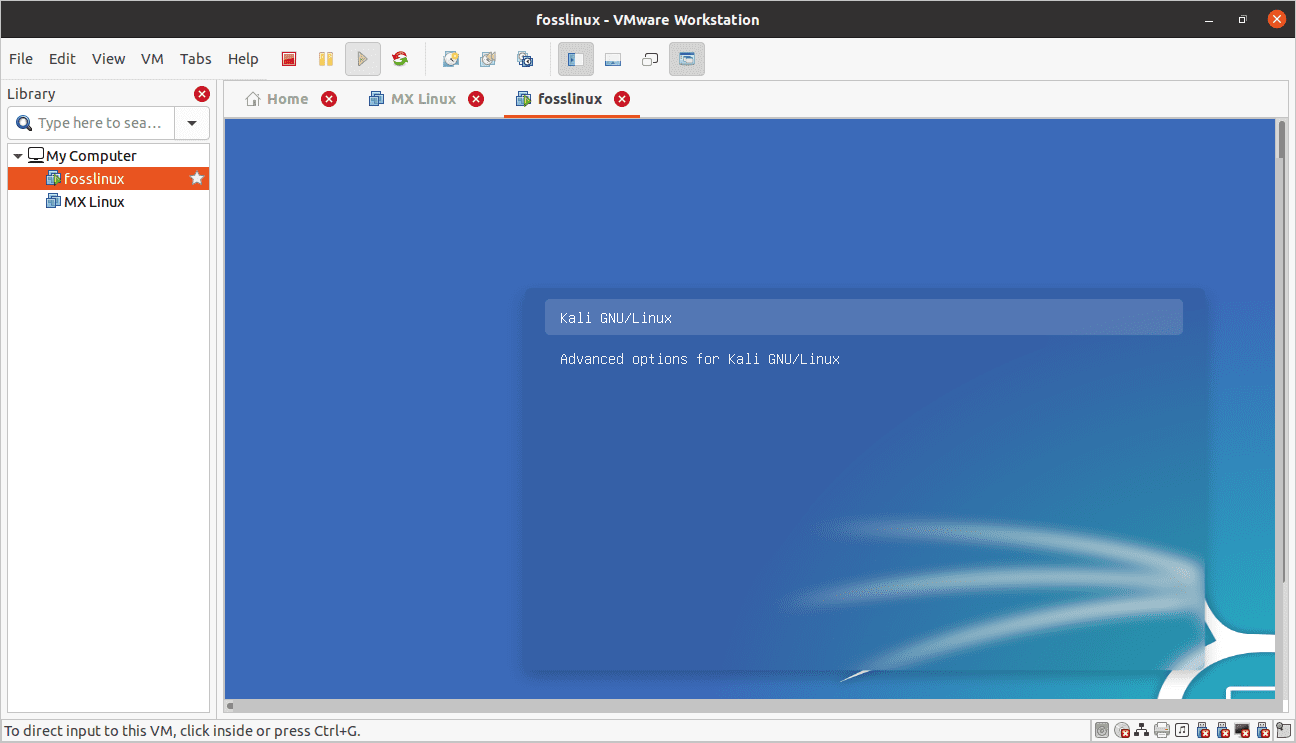Close the Home tab

click(x=329, y=99)
